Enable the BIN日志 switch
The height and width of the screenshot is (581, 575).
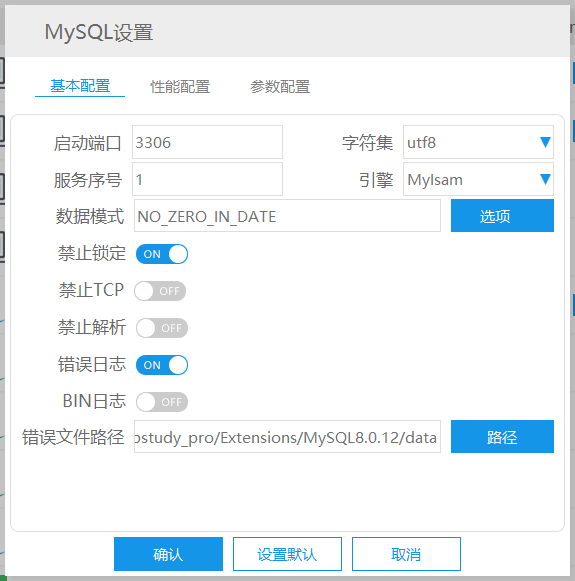162,402
